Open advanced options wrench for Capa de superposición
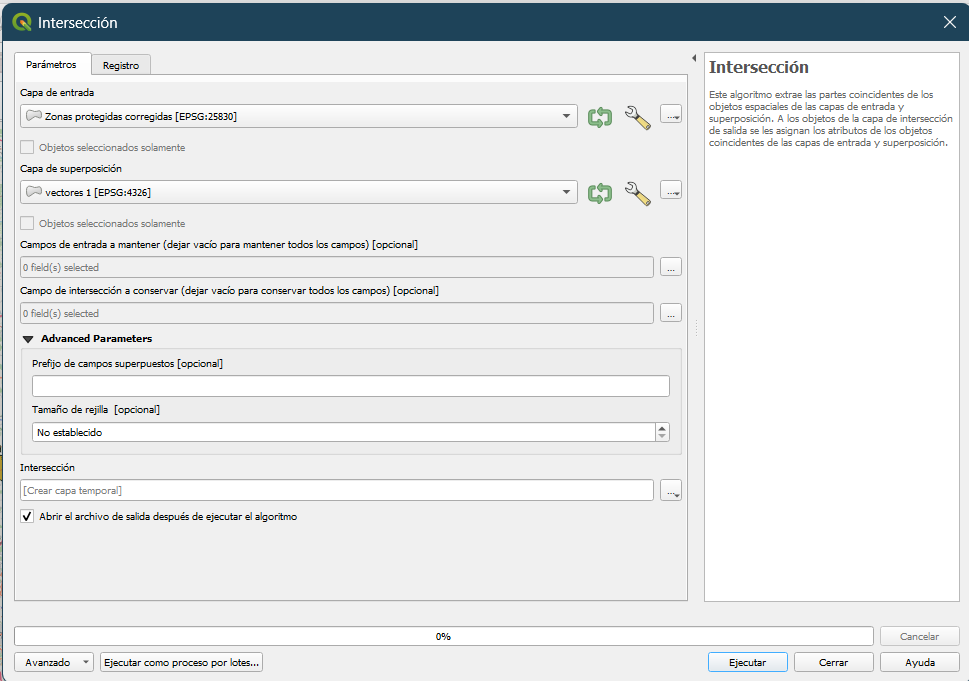Image resolution: width=969 pixels, height=681 pixels. (637, 193)
